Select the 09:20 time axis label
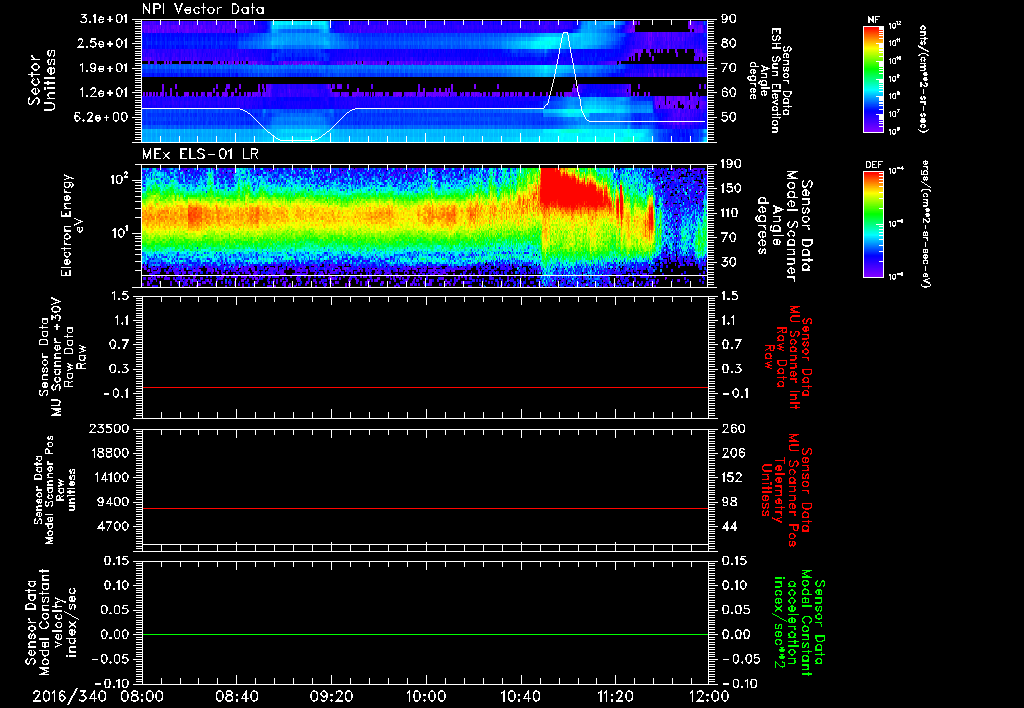This screenshot has height=708, width=1024. coord(331,694)
